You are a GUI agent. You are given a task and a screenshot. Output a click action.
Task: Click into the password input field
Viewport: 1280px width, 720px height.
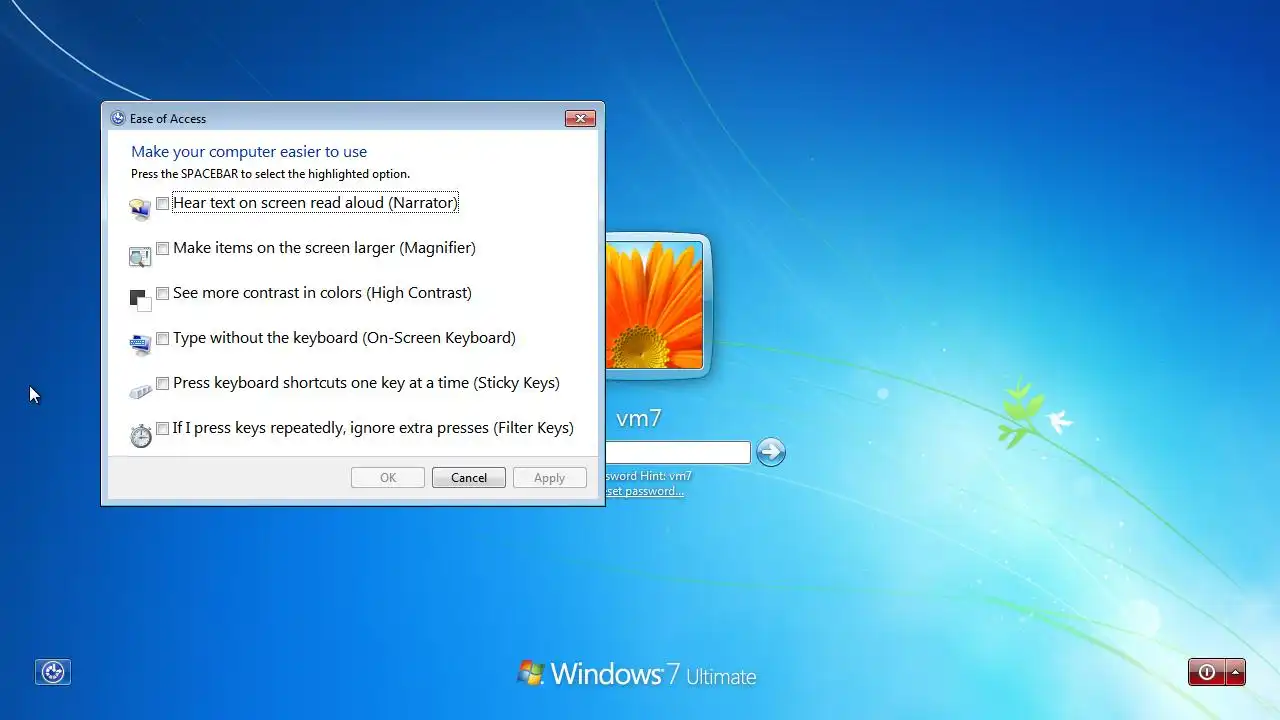tap(678, 452)
